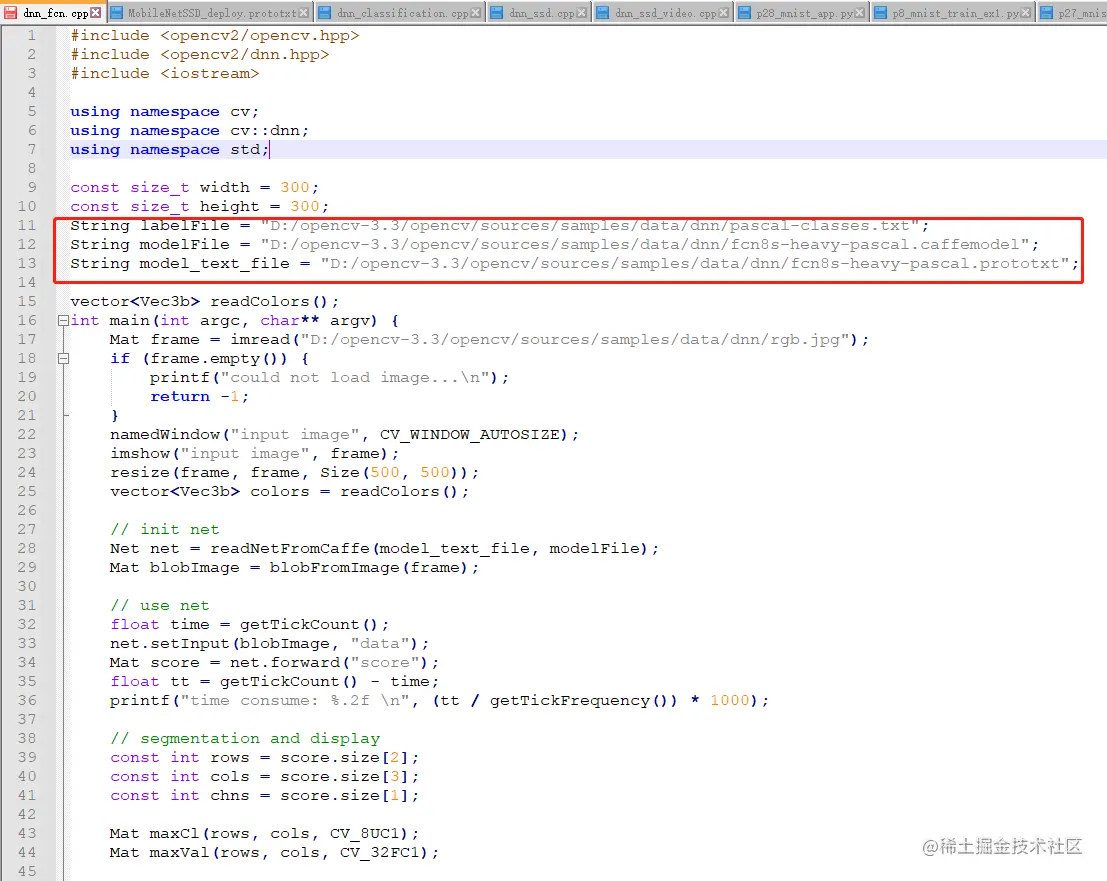The image size is (1107, 881).
Task: Close the dnn_ssd_video.cpp tab
Action: (x=723, y=13)
